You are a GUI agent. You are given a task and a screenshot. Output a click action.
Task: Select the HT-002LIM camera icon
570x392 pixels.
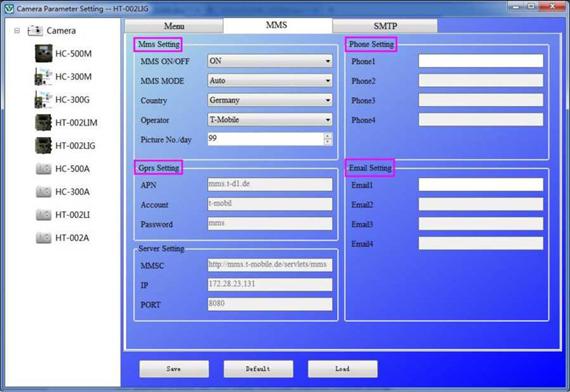[44, 123]
